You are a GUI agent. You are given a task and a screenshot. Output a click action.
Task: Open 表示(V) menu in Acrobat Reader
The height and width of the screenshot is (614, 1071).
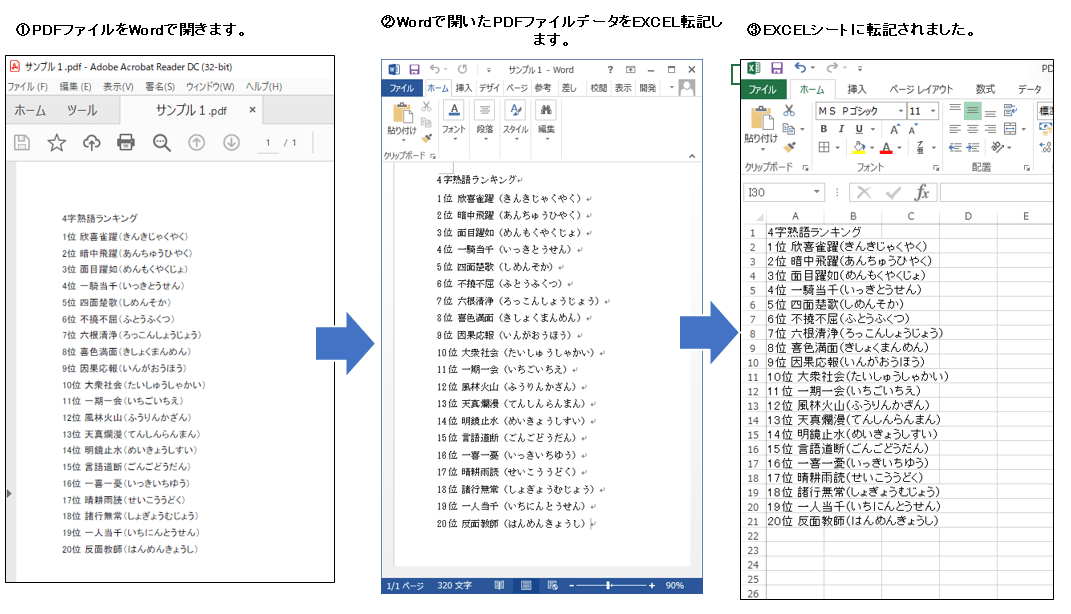[118, 87]
